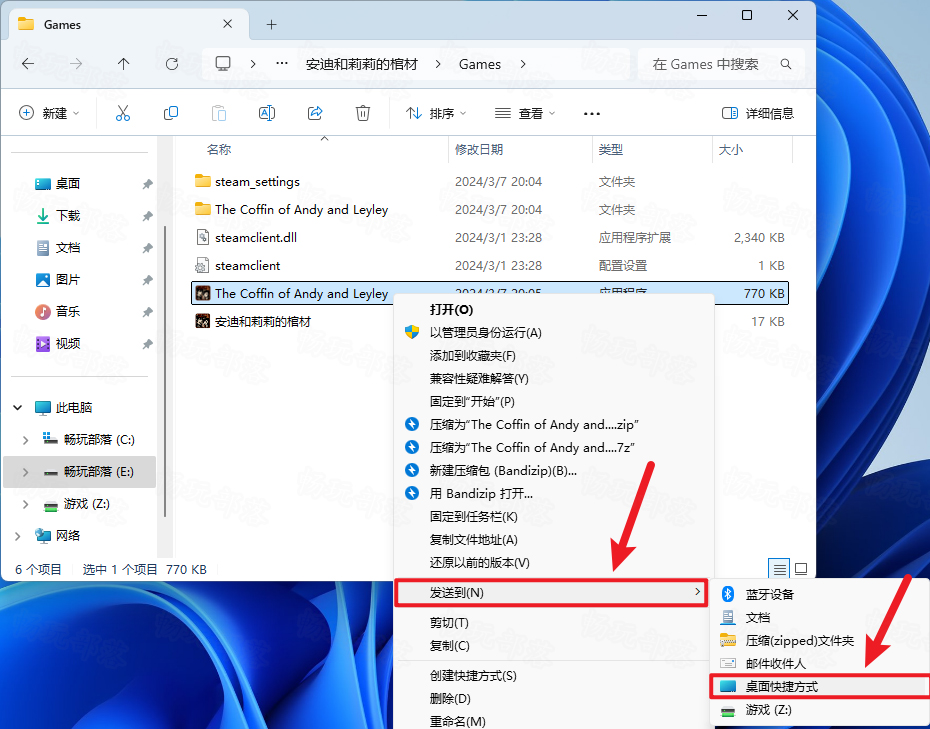Click the Share icon in the toolbar
The image size is (930, 729).
[315, 113]
